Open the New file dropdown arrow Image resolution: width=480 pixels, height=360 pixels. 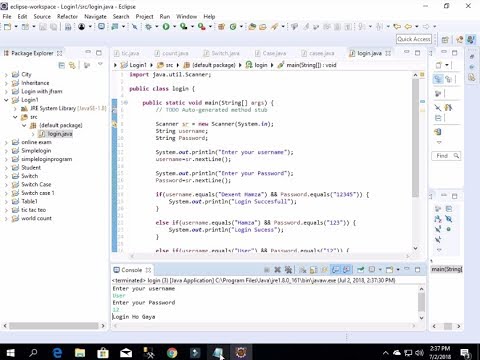pyautogui.click(x=16, y=27)
